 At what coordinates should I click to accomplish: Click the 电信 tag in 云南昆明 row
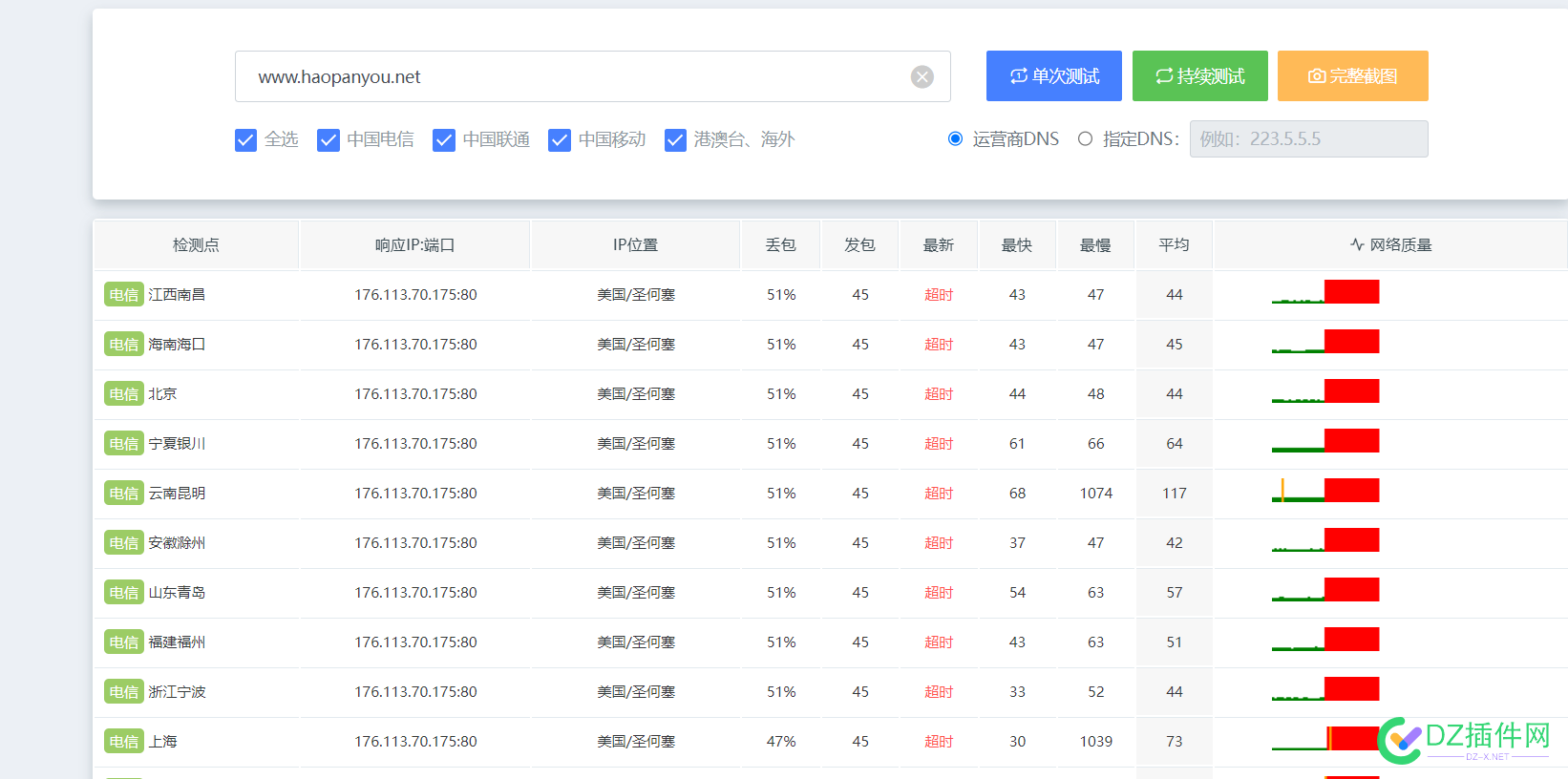pyautogui.click(x=123, y=494)
